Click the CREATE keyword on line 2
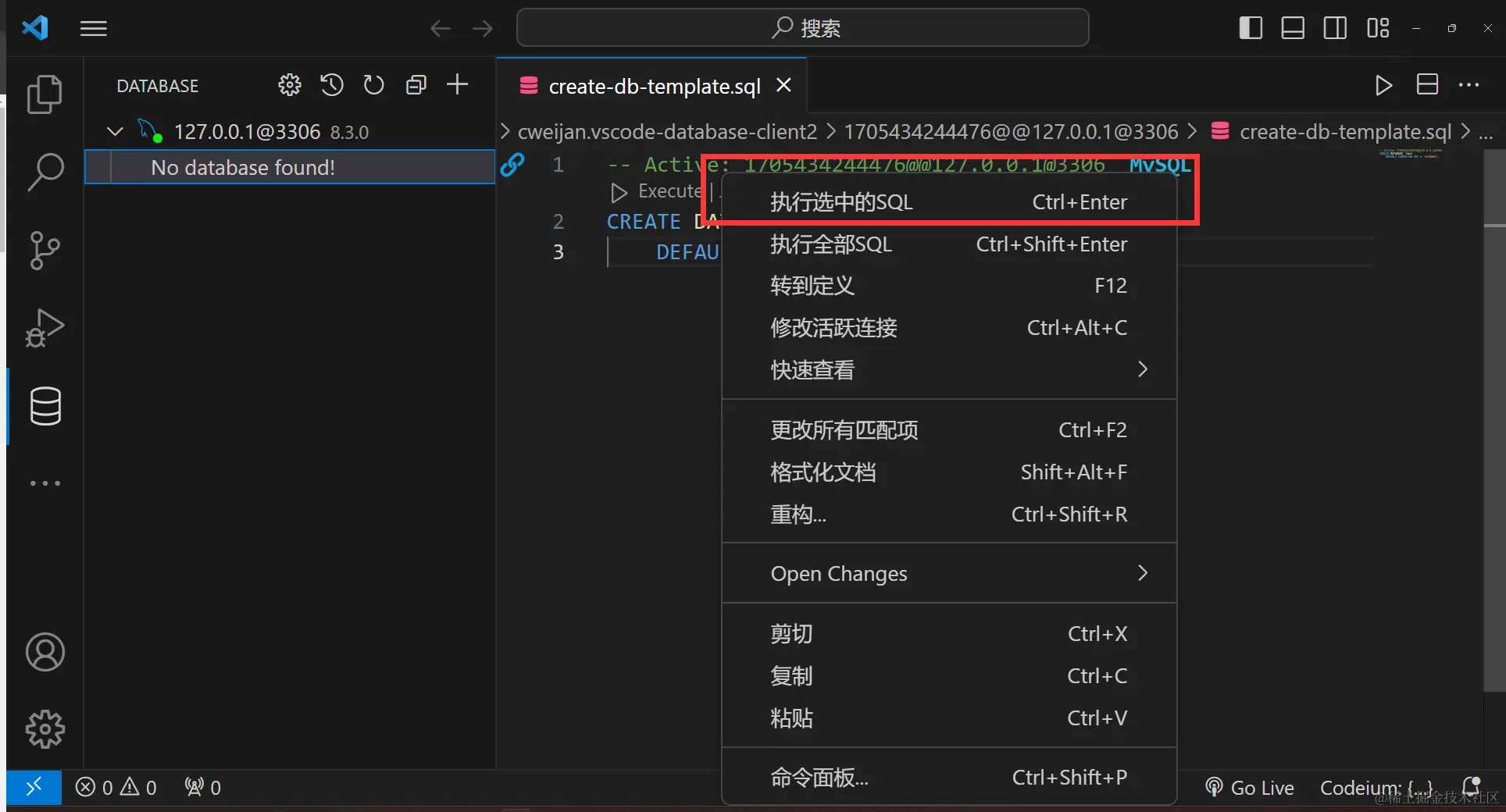The height and width of the screenshot is (812, 1506). [644, 222]
